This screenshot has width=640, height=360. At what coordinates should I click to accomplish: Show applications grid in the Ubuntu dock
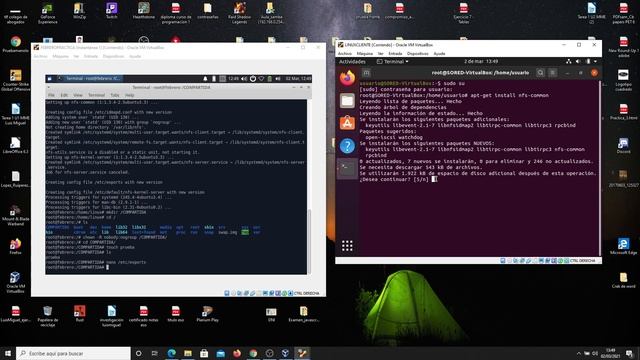coord(347,246)
